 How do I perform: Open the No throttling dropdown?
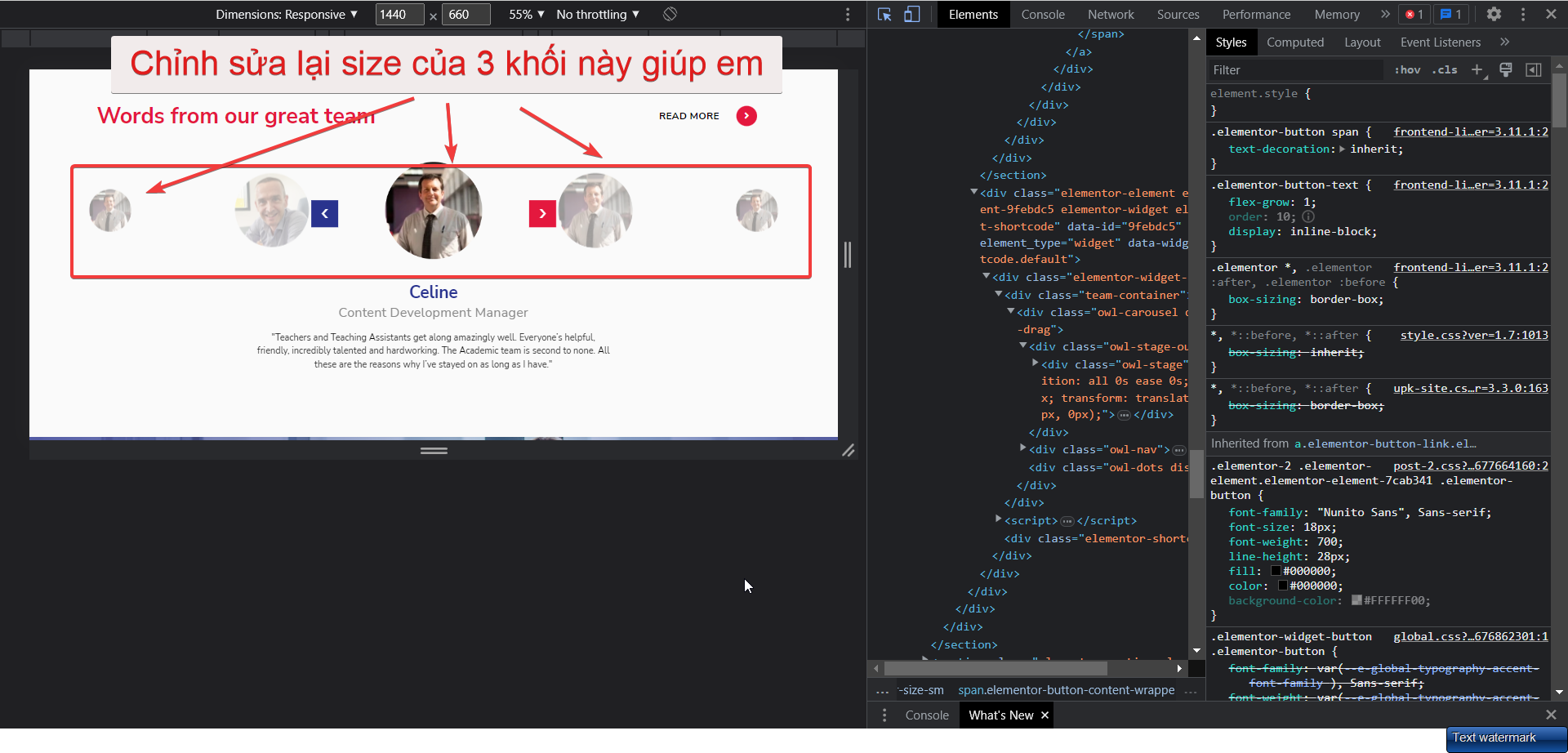coord(598,14)
